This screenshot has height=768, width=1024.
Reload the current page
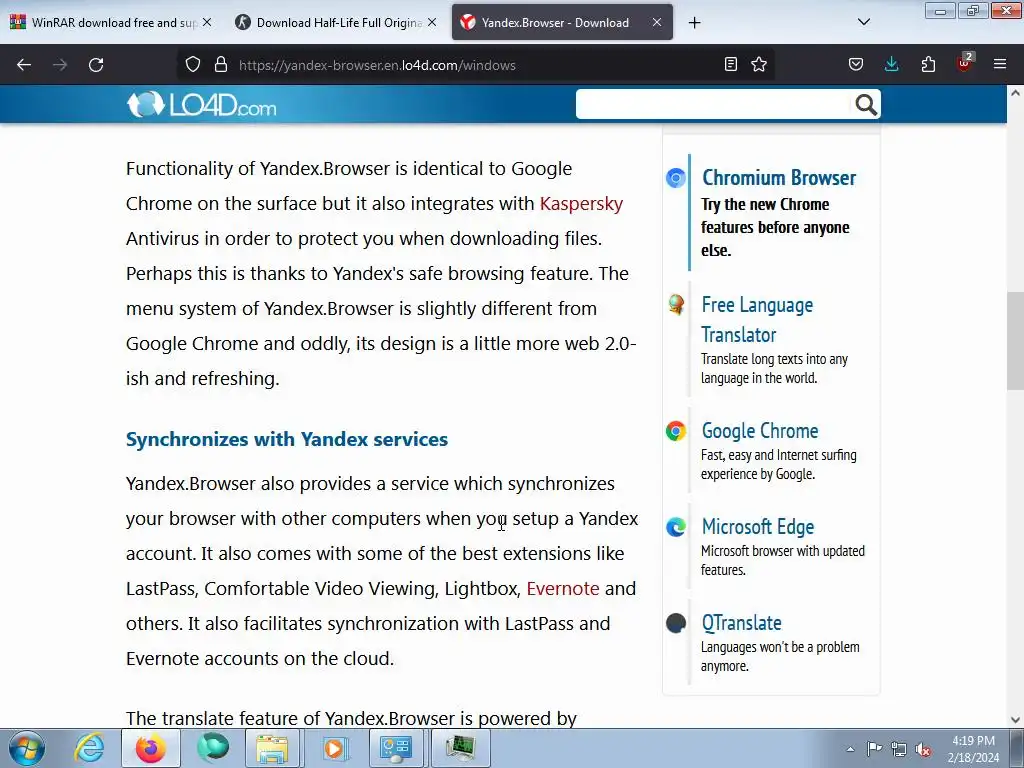[x=96, y=65]
